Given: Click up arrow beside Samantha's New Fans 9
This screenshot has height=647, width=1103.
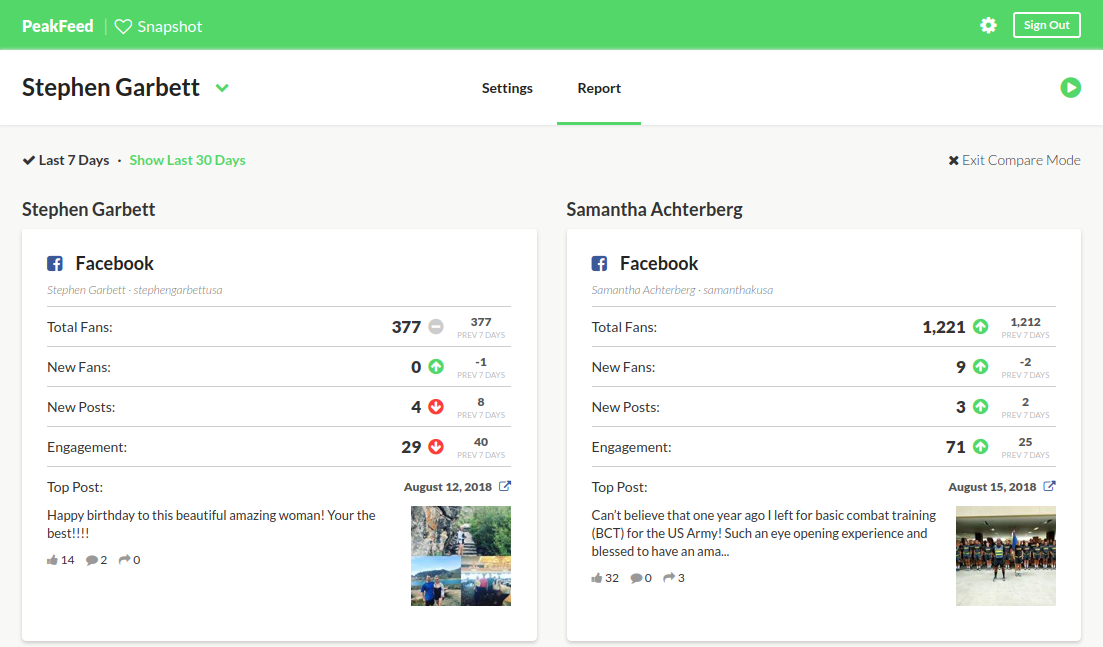Looking at the screenshot, I should pyautogui.click(x=981, y=367).
